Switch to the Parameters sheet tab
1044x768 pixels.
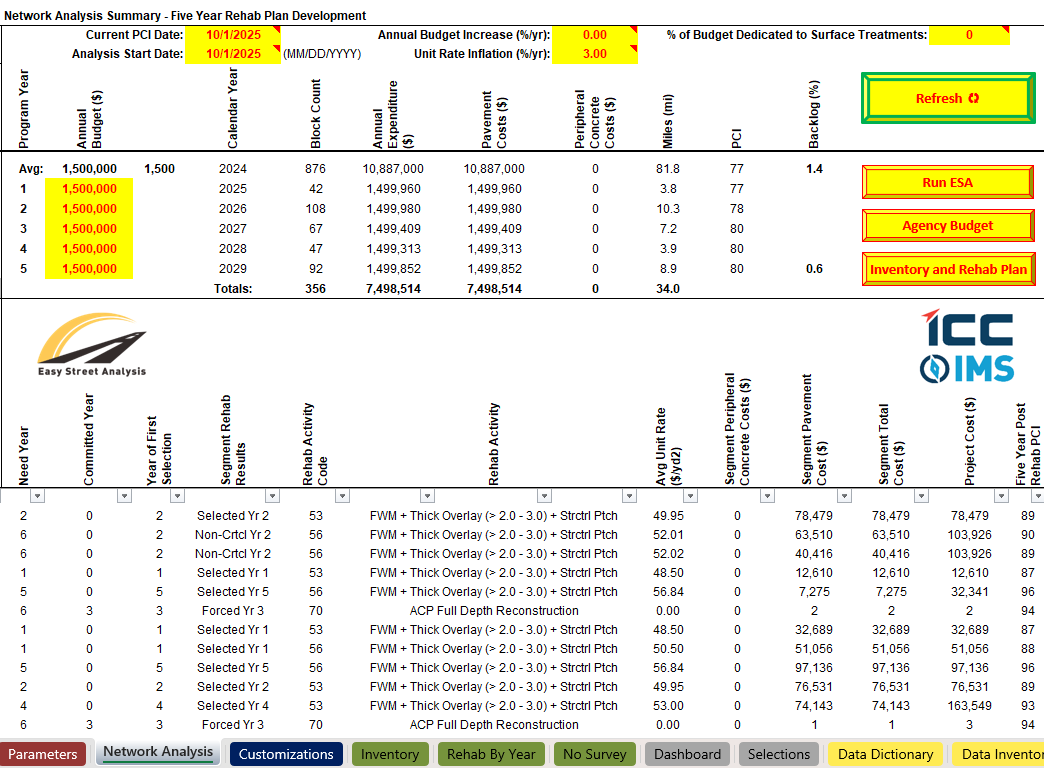[43, 754]
